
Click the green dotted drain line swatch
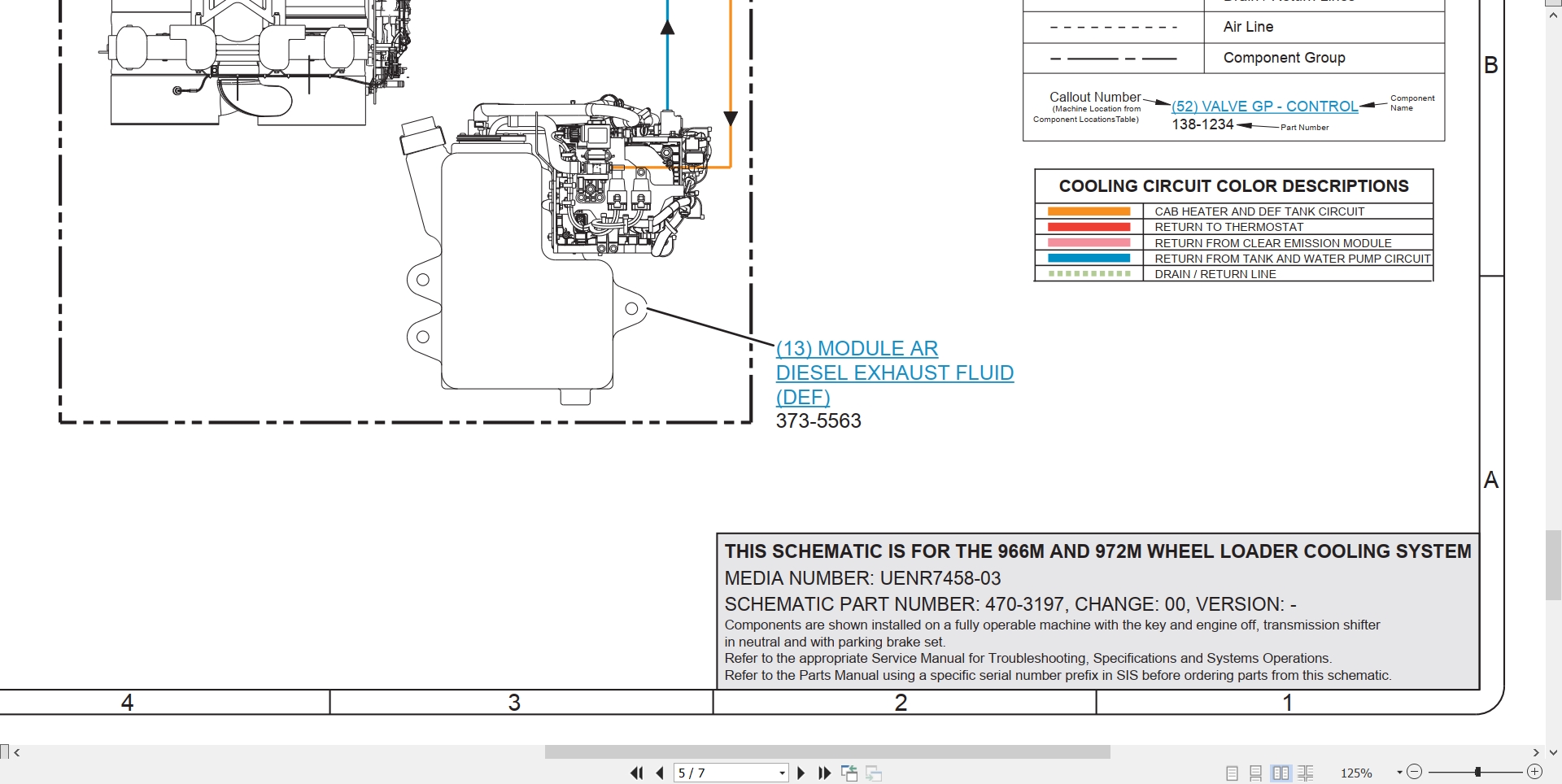[1089, 274]
